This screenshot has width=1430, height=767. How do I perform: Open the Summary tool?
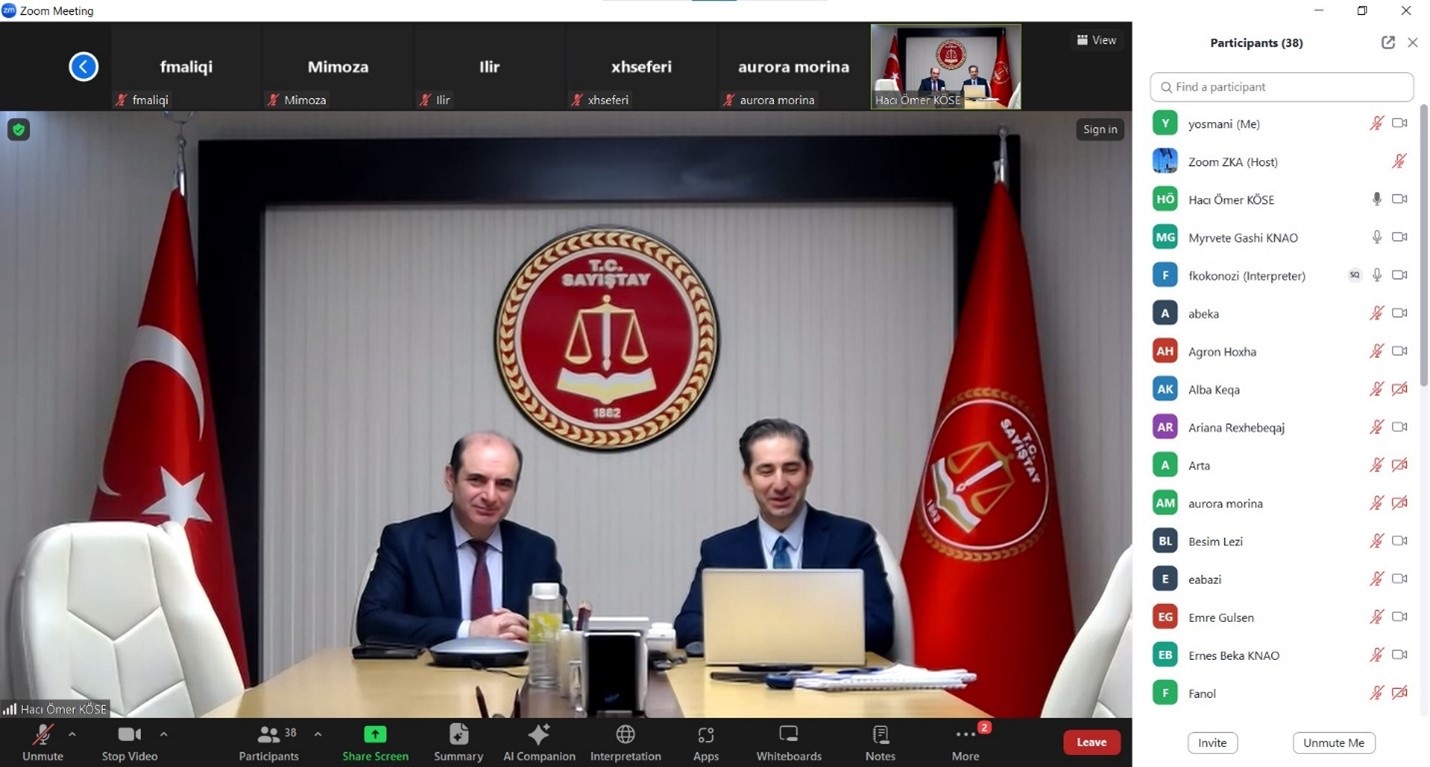click(x=459, y=741)
